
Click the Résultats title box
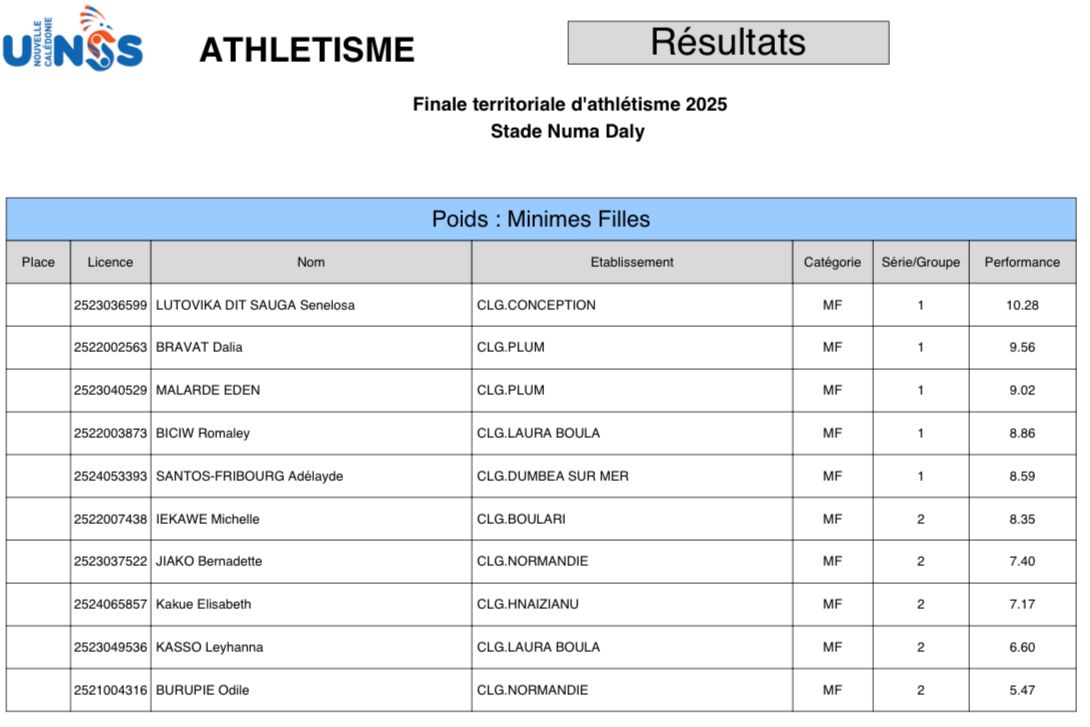[728, 43]
